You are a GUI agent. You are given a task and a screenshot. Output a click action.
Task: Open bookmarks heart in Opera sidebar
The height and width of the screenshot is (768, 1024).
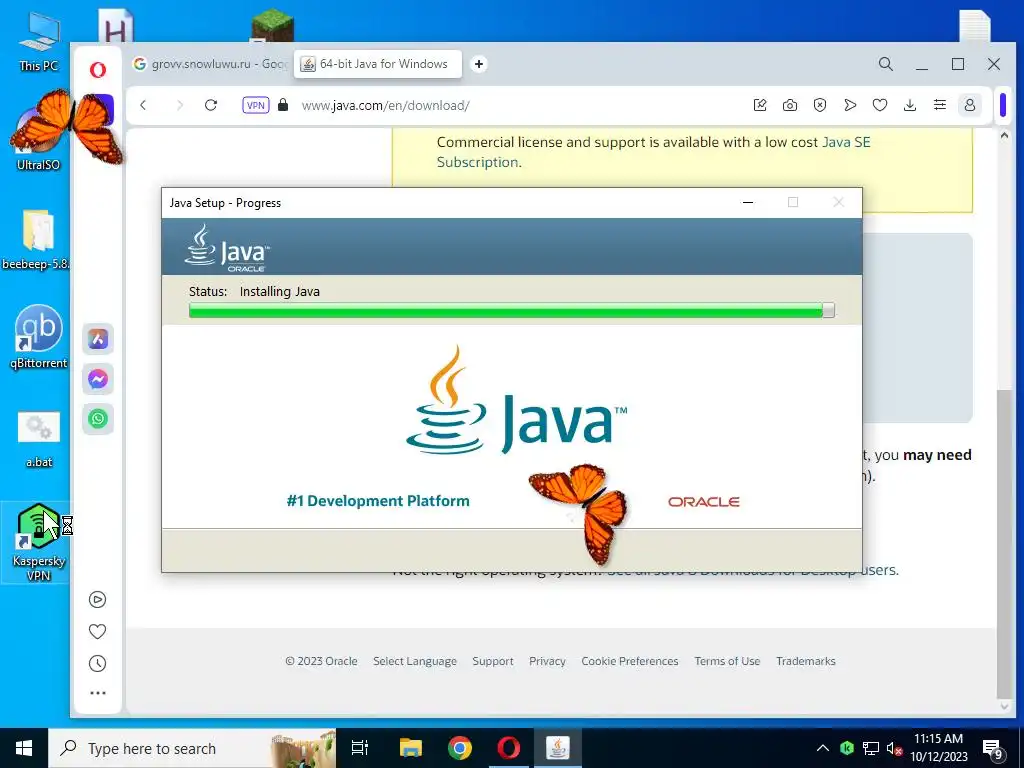97,632
